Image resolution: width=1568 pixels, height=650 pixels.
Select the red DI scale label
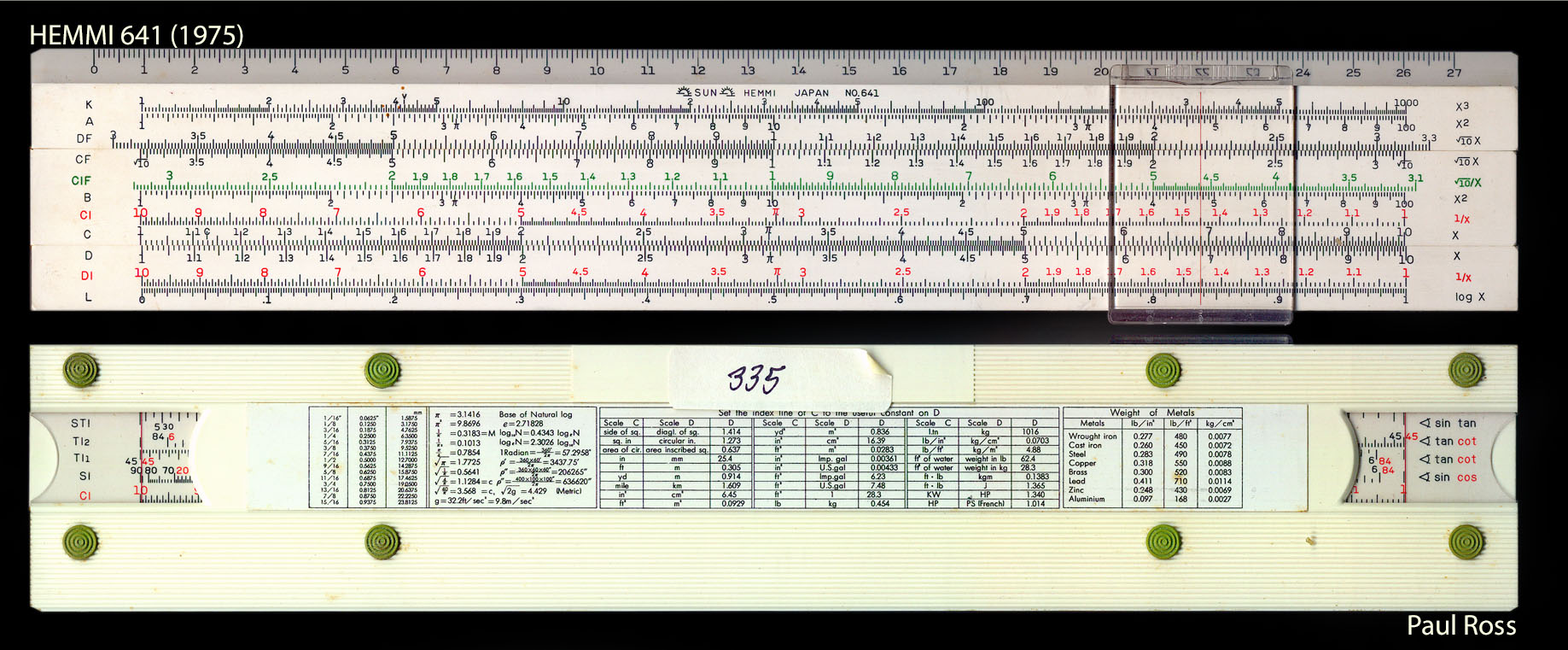coord(86,275)
